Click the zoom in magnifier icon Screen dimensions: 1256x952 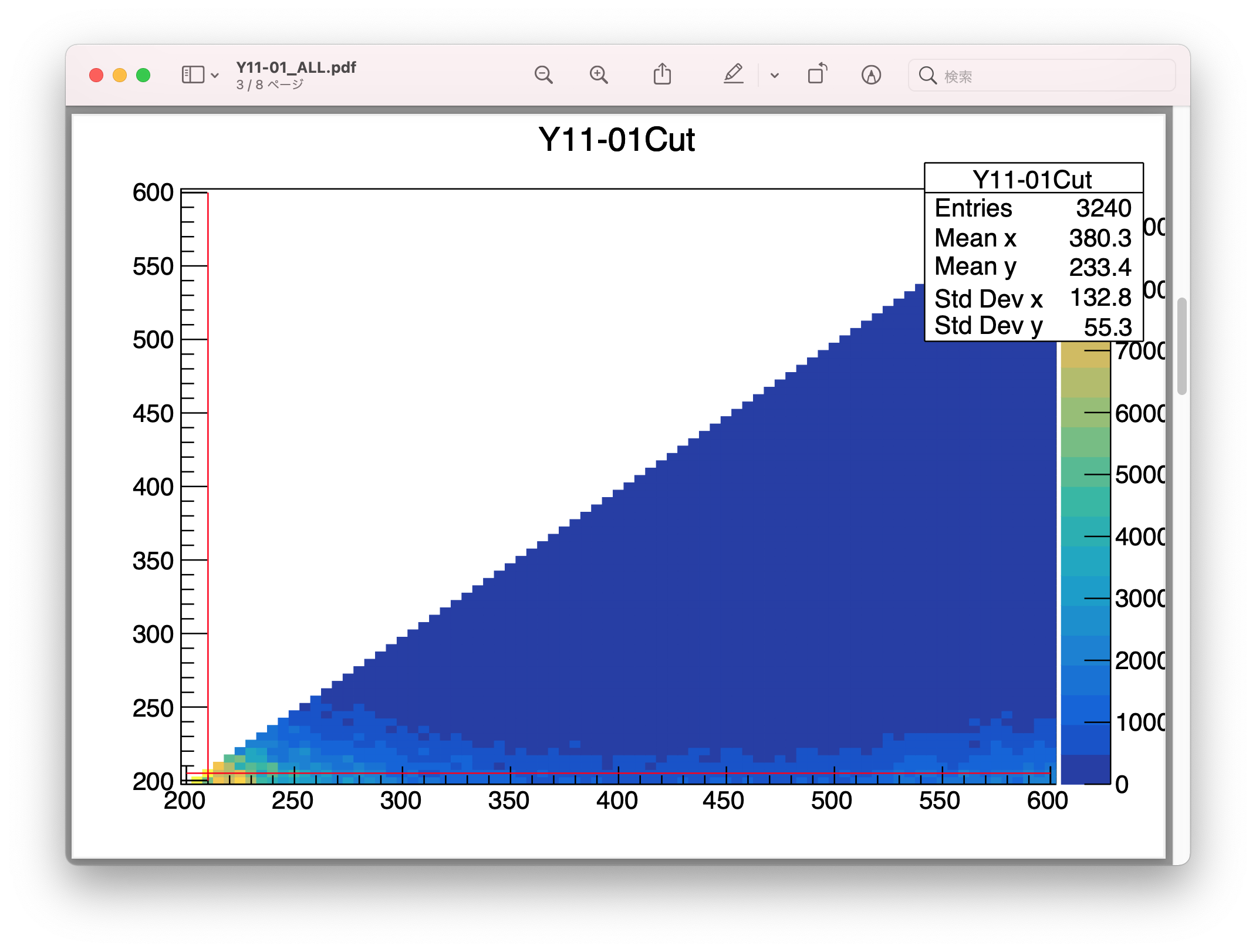(599, 75)
